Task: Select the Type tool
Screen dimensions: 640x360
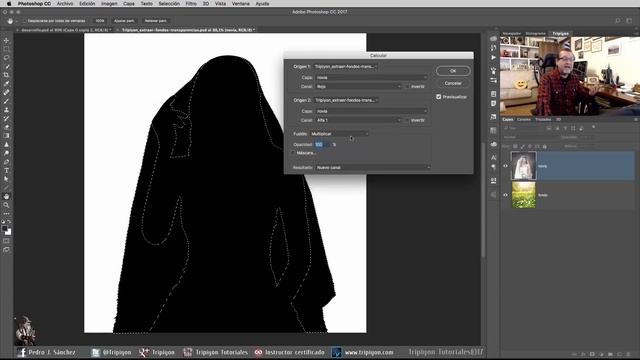Action: (x=6, y=171)
